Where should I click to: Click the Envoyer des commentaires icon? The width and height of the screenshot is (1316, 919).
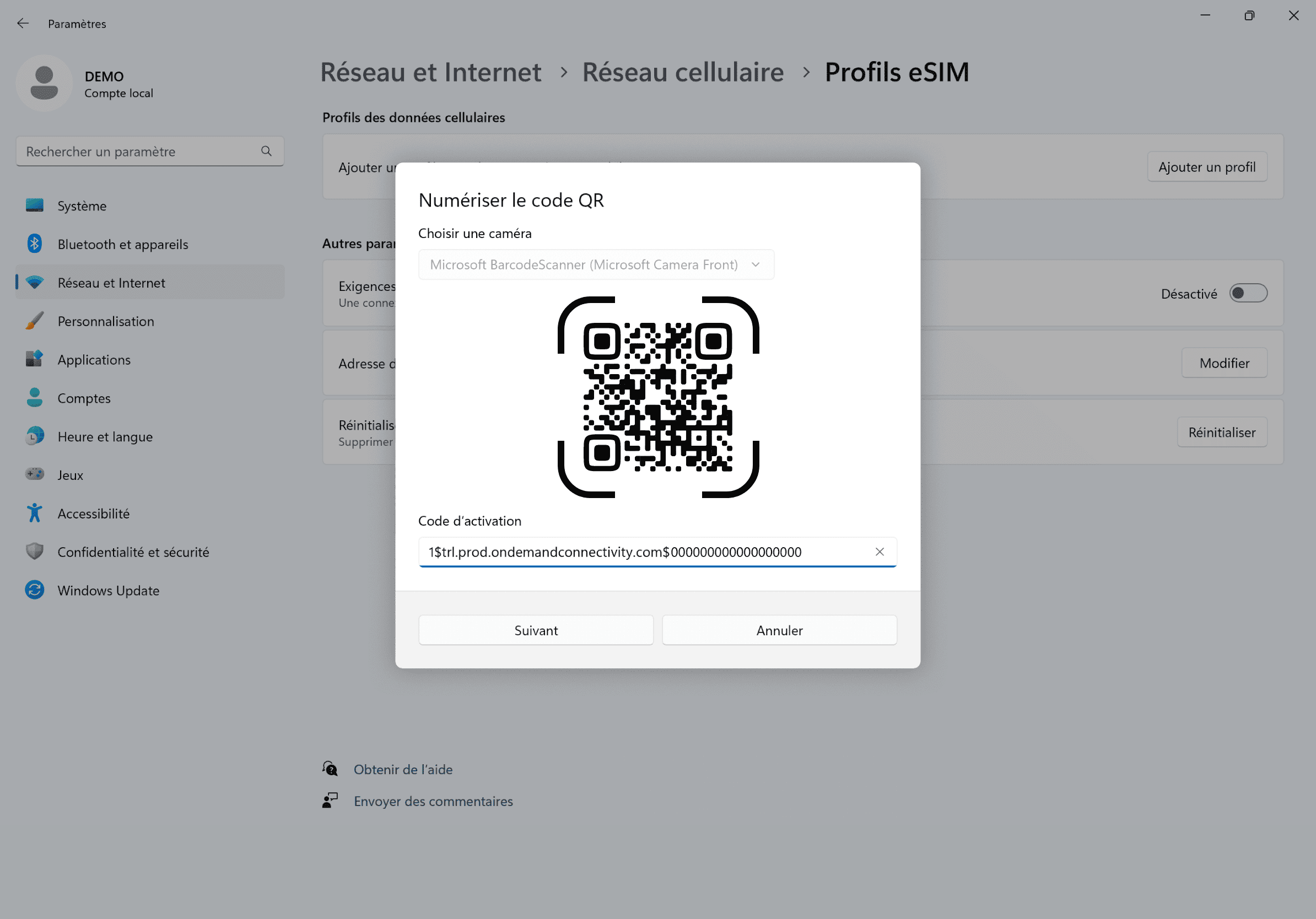click(x=330, y=801)
